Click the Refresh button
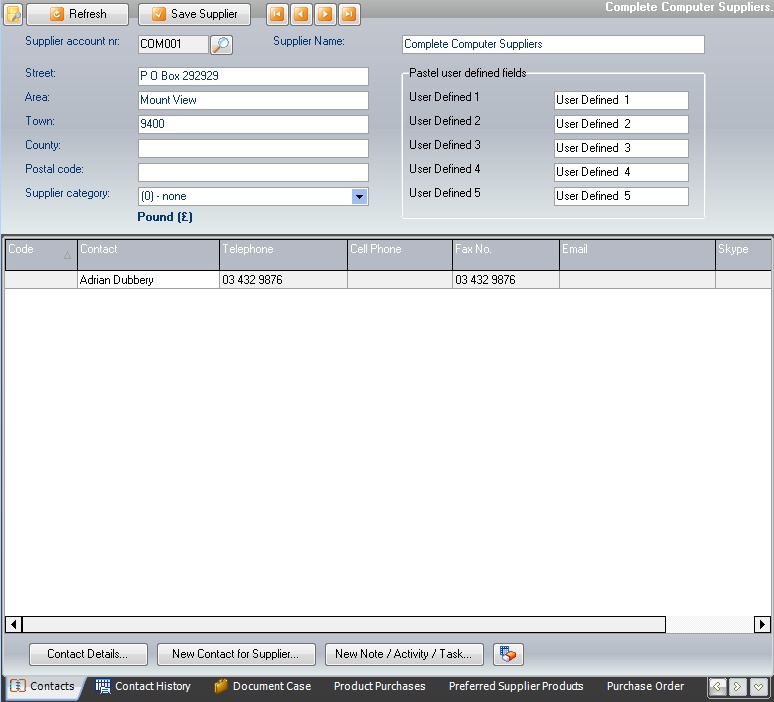 coord(77,14)
